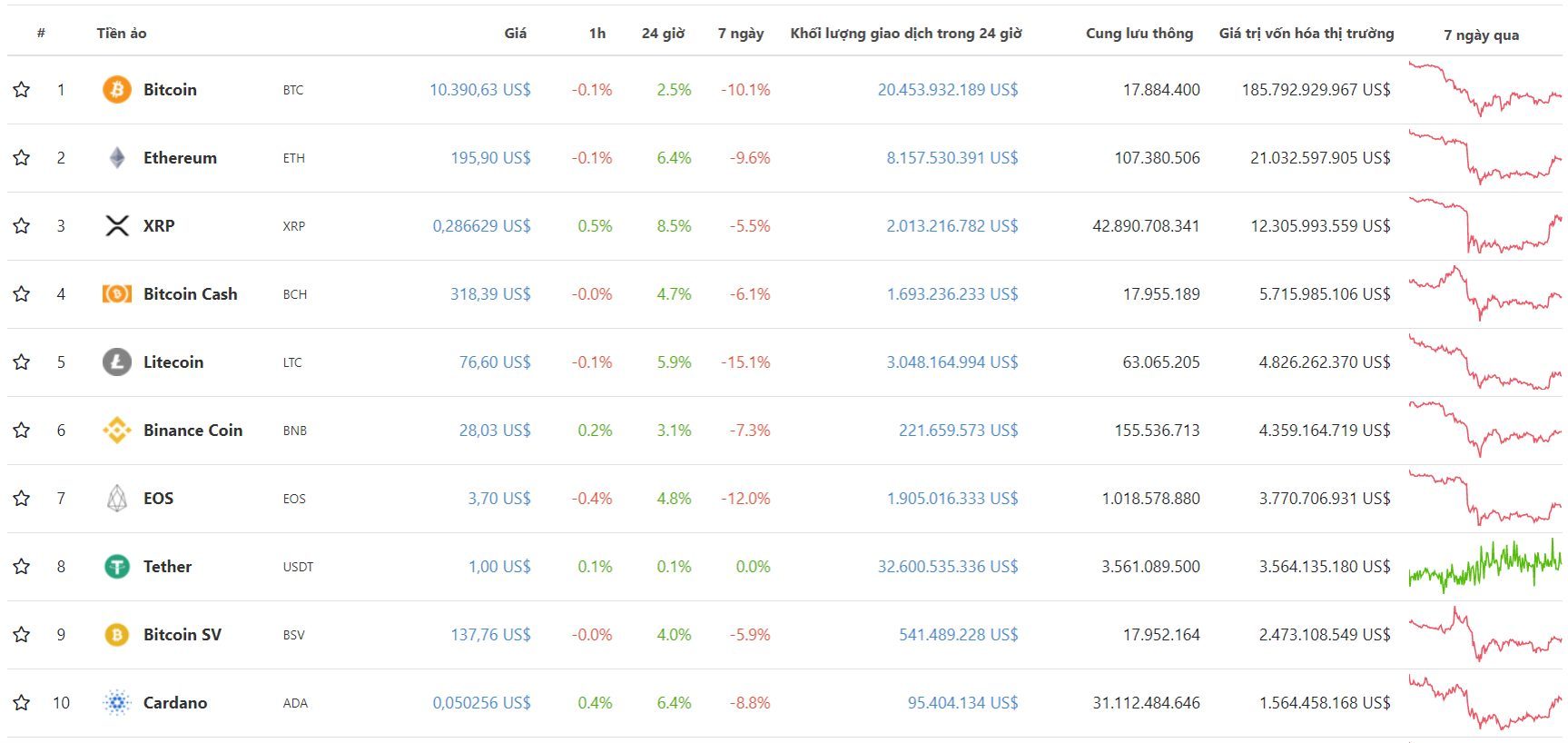Click the Ethereum diamond logo icon

tap(117, 158)
